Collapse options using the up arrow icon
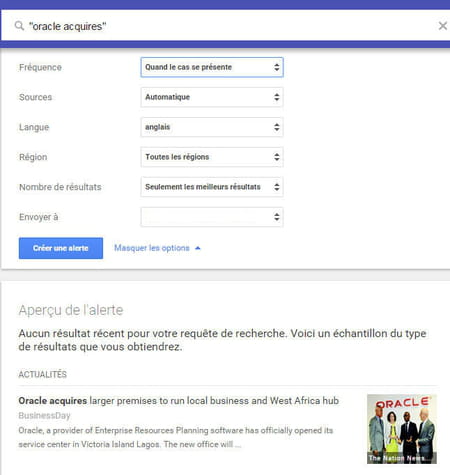 pos(198,248)
